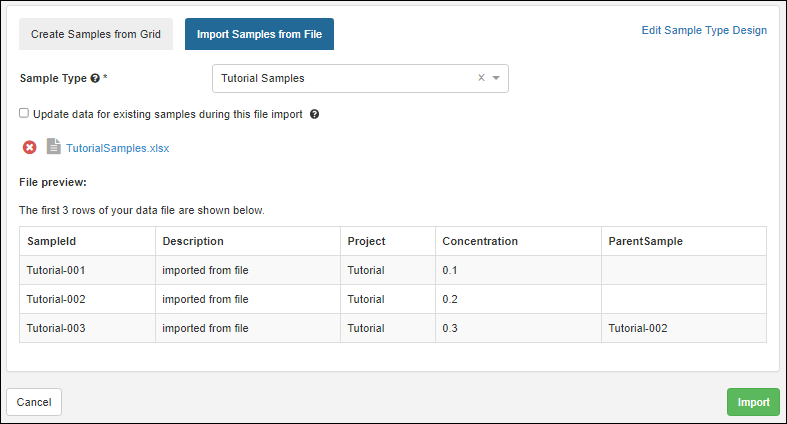
Task: Open the TutorialSamples.xlsx file link
Action: pyautogui.click(x=118, y=148)
